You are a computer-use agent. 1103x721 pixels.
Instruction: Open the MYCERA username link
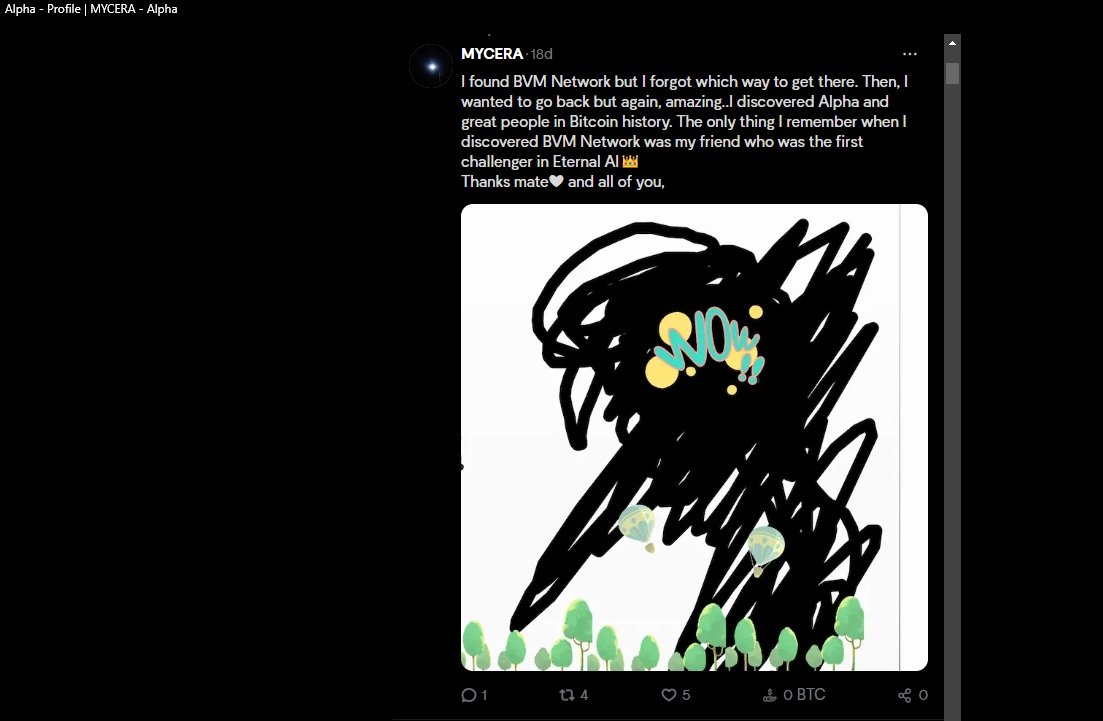click(492, 54)
